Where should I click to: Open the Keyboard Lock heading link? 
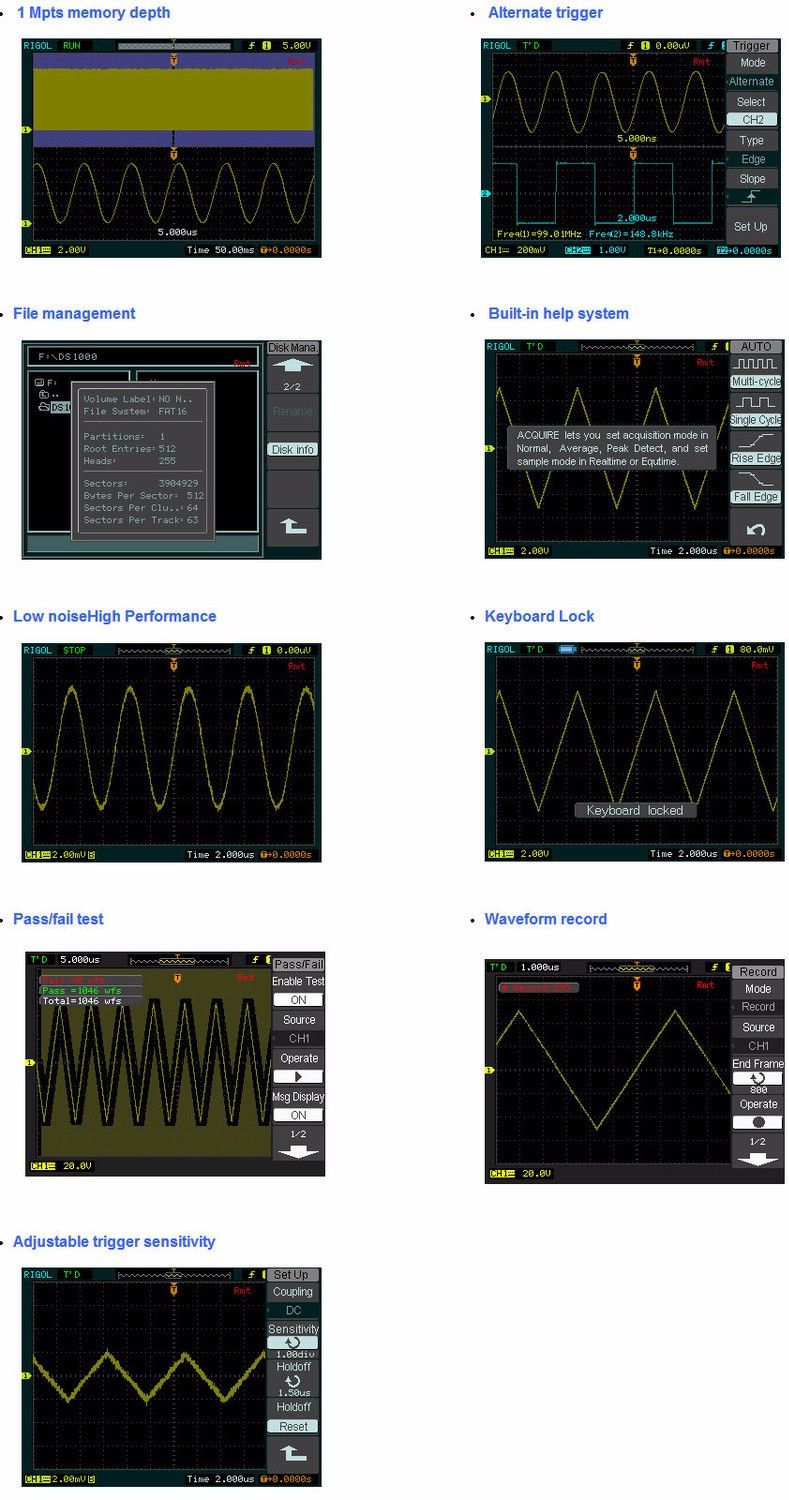pyautogui.click(x=539, y=617)
